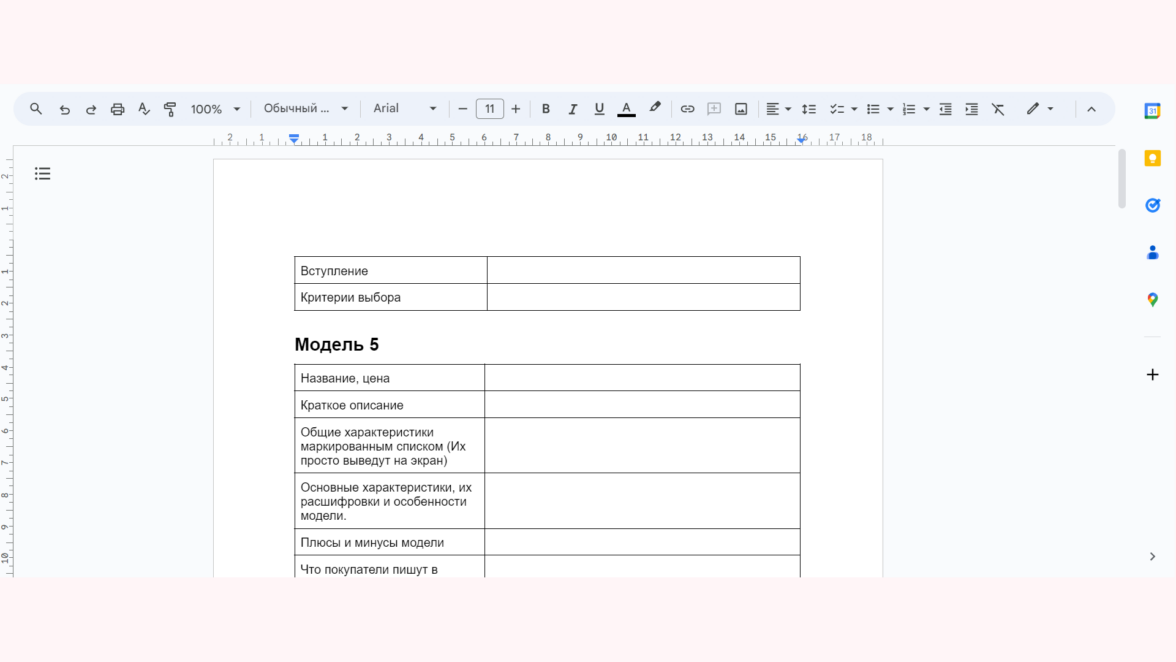Toggle underline formatting
This screenshot has height=662, width=1176.
tap(599, 109)
